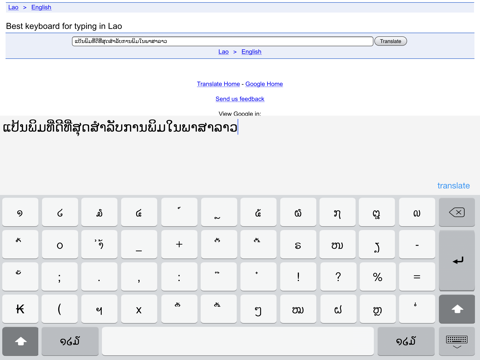Viewport: 480px width, 360px height.
Task: Tap the Lao ellipsis ຯ key
Action: [99, 309]
